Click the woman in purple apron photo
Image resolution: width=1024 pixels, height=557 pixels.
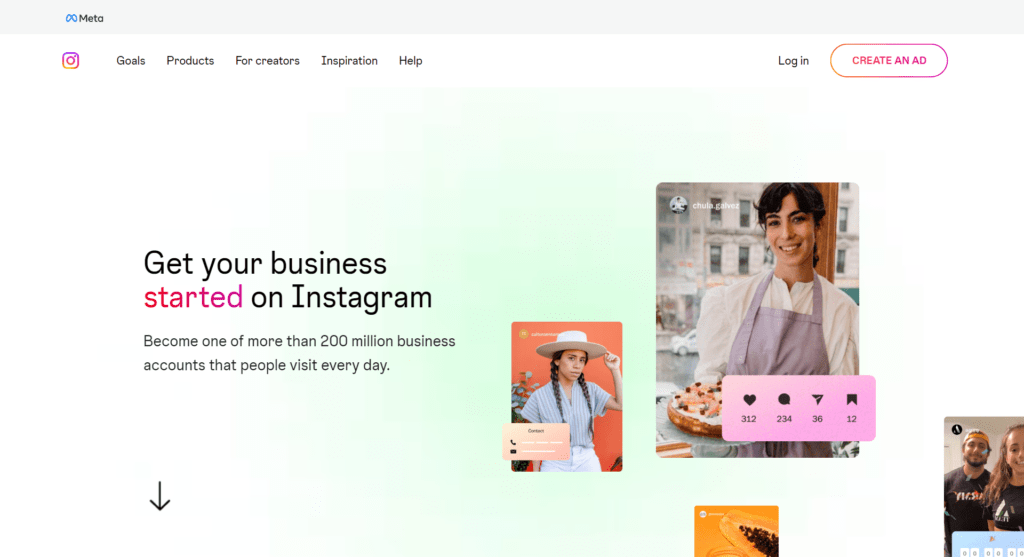click(x=758, y=319)
